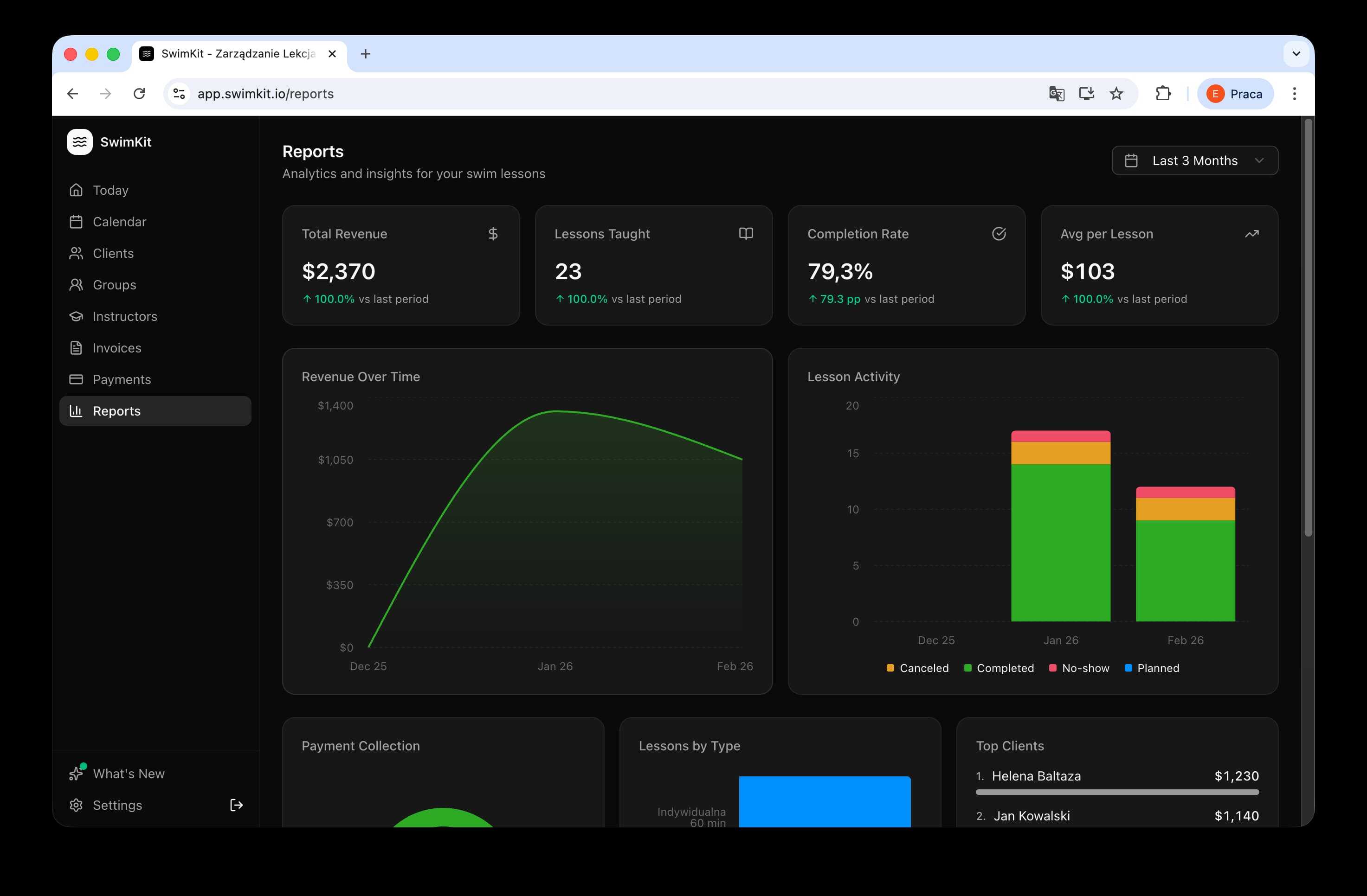Go to Invoices in the sidebar
The image size is (1367, 896).
(x=116, y=348)
